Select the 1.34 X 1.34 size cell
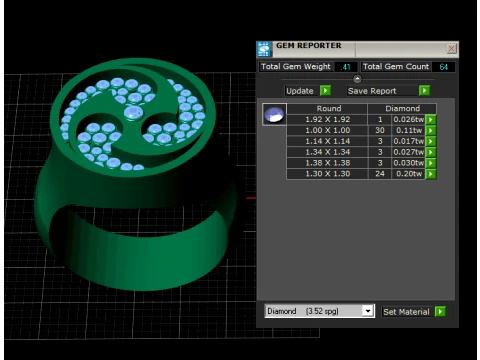 (327, 152)
